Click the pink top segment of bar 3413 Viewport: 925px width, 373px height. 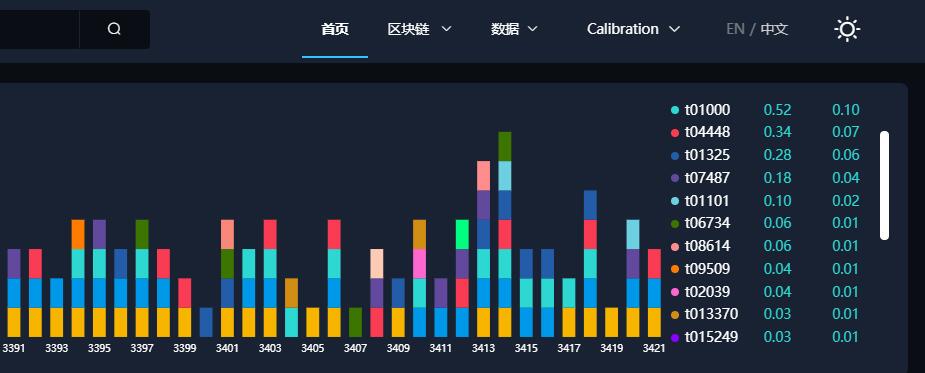pos(483,175)
